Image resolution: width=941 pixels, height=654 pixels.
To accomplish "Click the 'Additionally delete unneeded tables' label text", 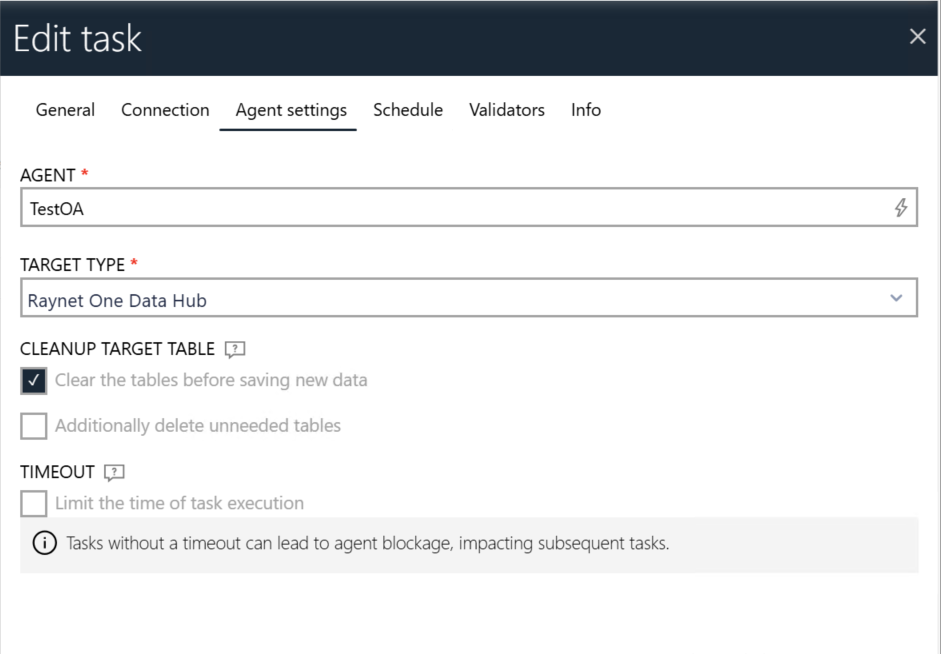I will [x=198, y=426].
